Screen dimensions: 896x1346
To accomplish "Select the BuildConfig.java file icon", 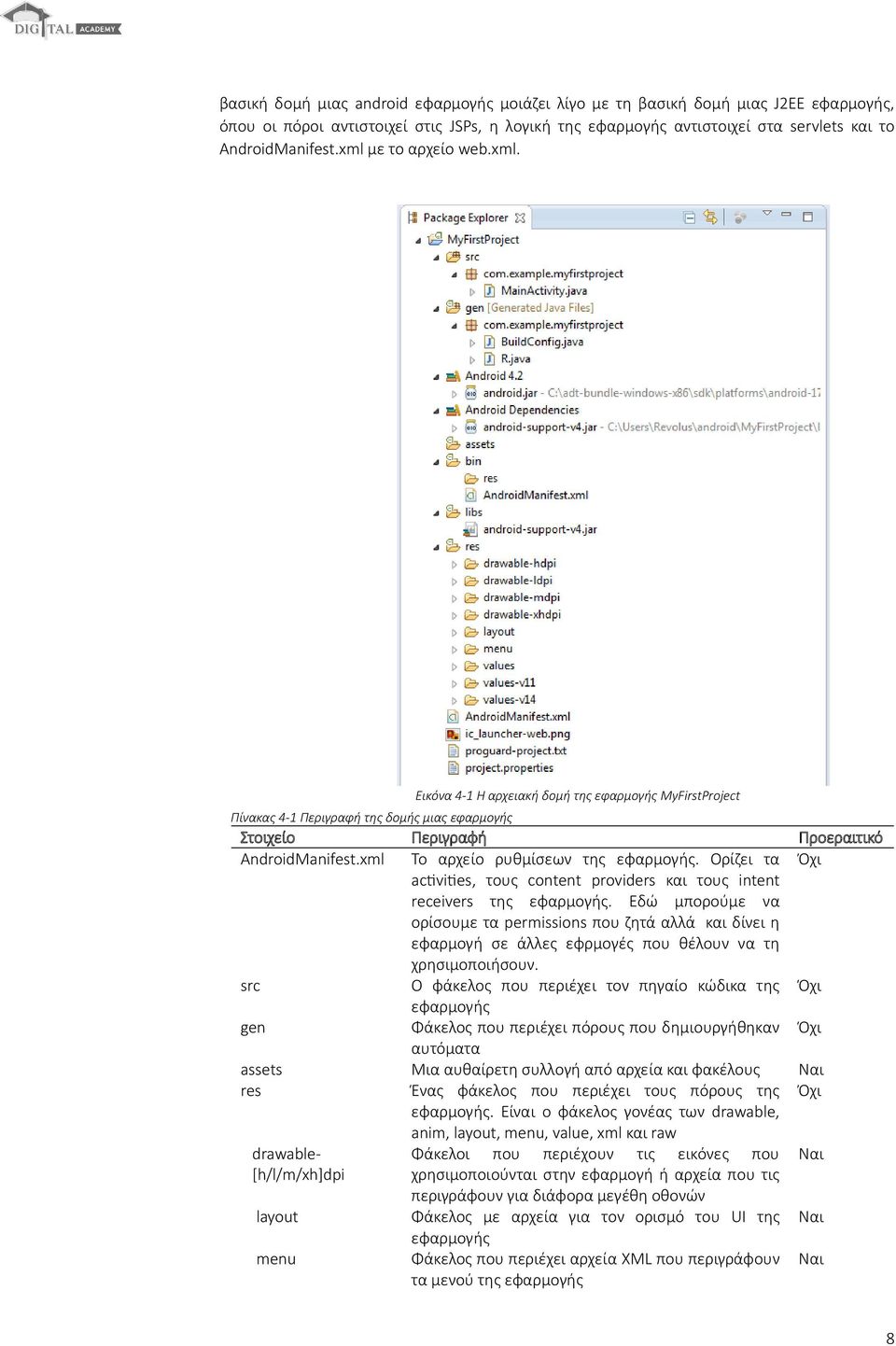I will [489, 342].
